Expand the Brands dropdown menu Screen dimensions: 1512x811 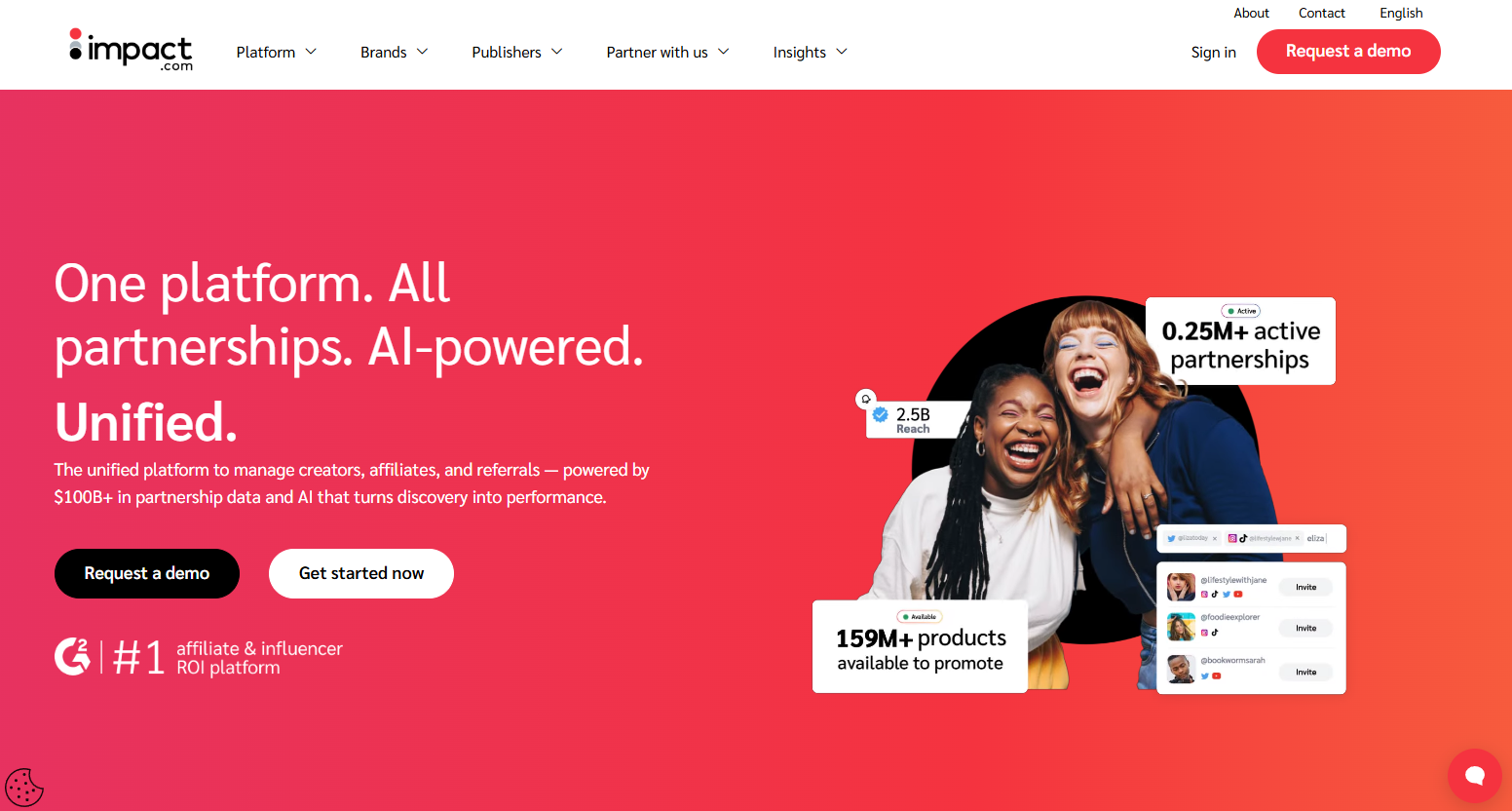click(395, 52)
